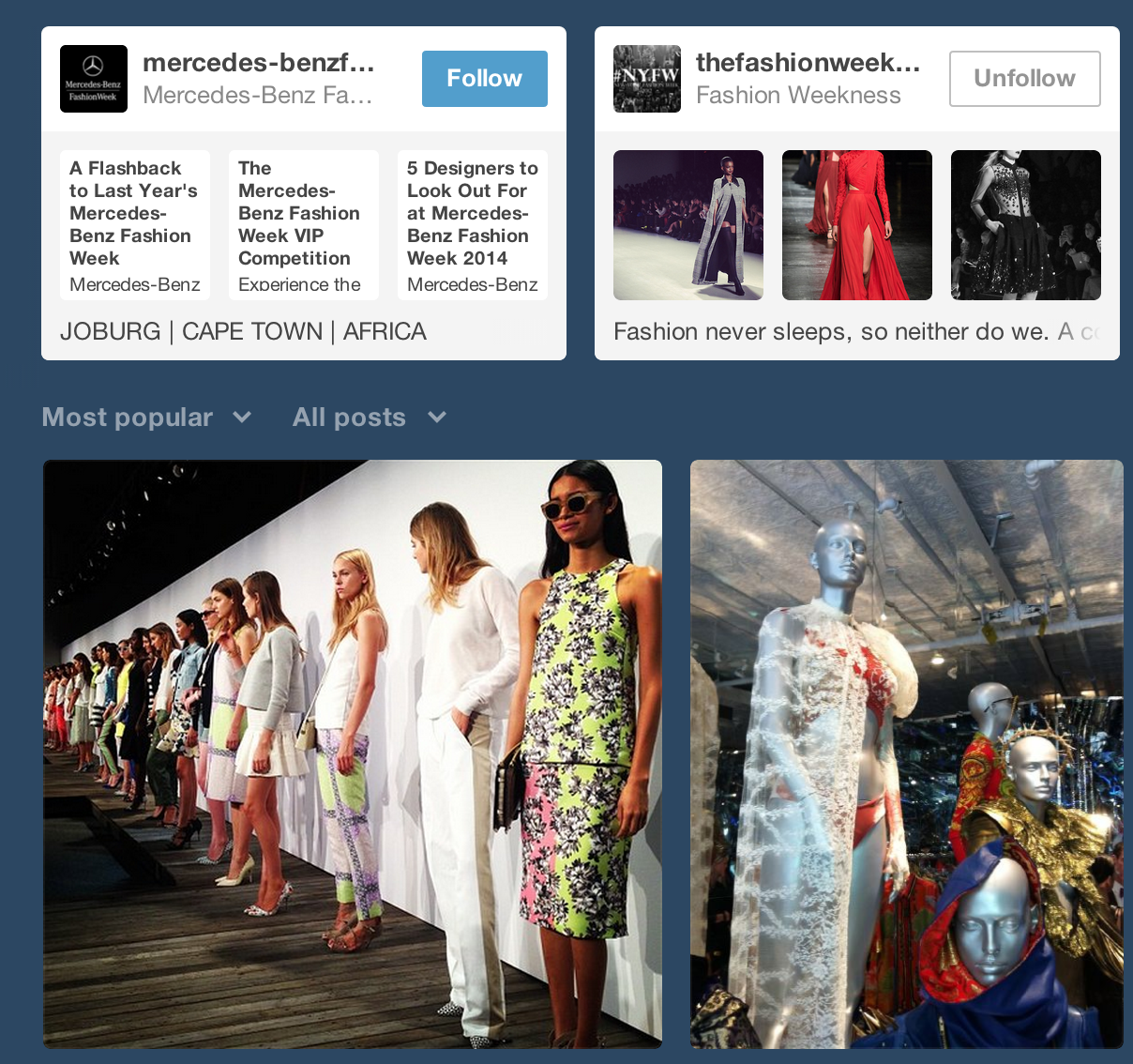Open the Mercedes-Benz Fashion Week avatar
This screenshot has width=1133, height=1064.
(94, 79)
